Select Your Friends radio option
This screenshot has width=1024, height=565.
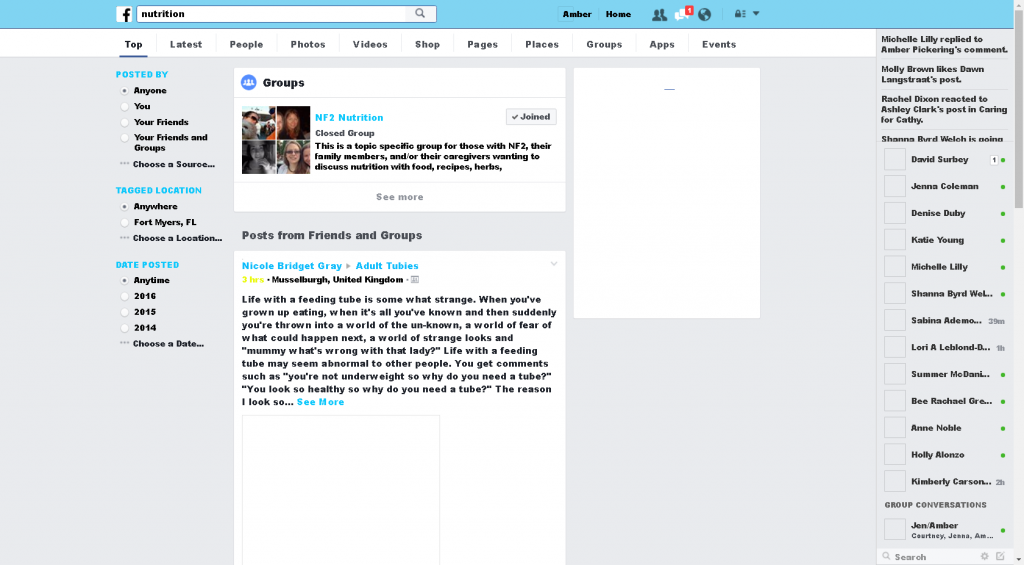[124, 122]
